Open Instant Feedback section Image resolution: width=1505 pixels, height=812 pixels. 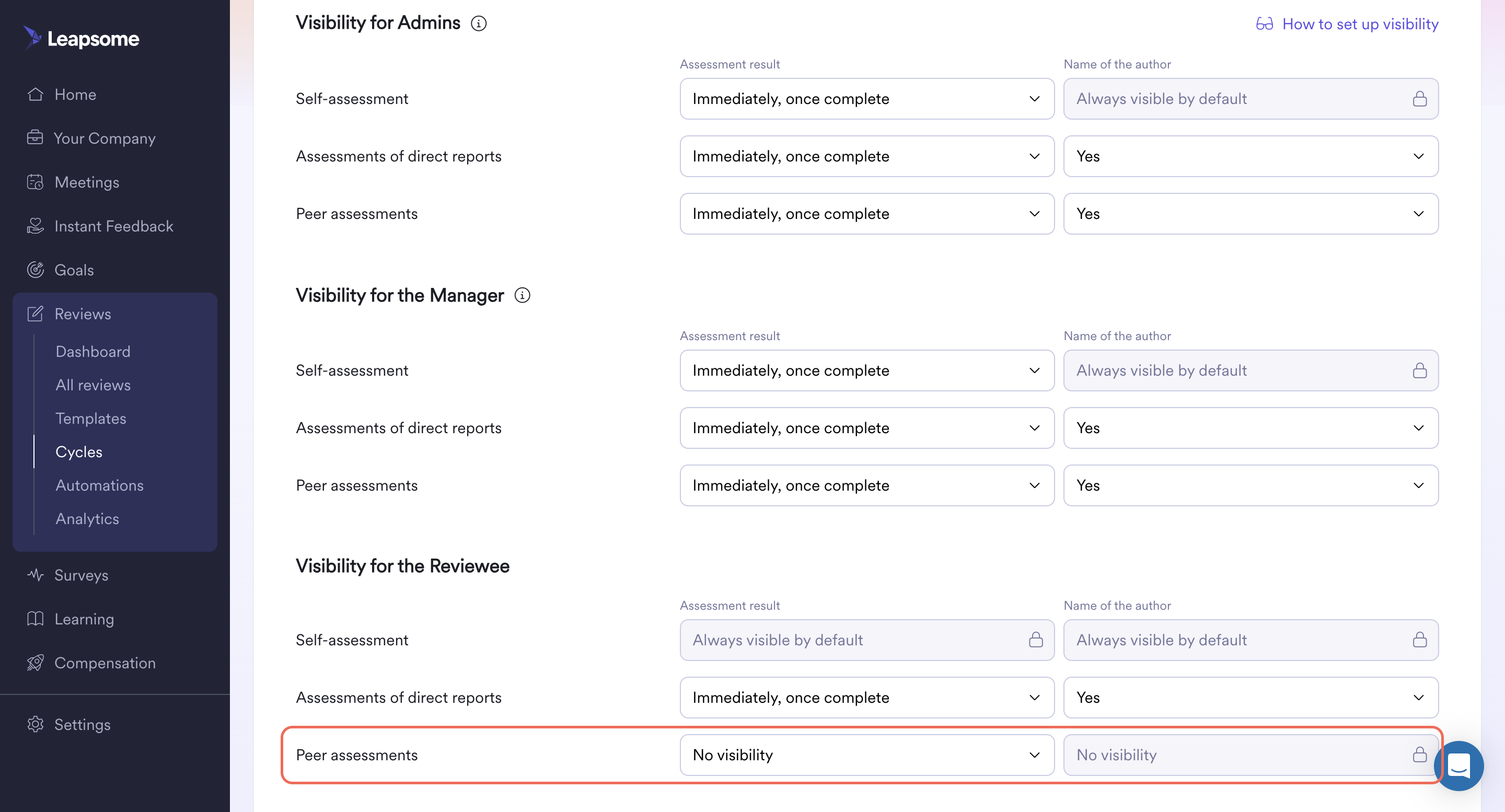pos(114,226)
